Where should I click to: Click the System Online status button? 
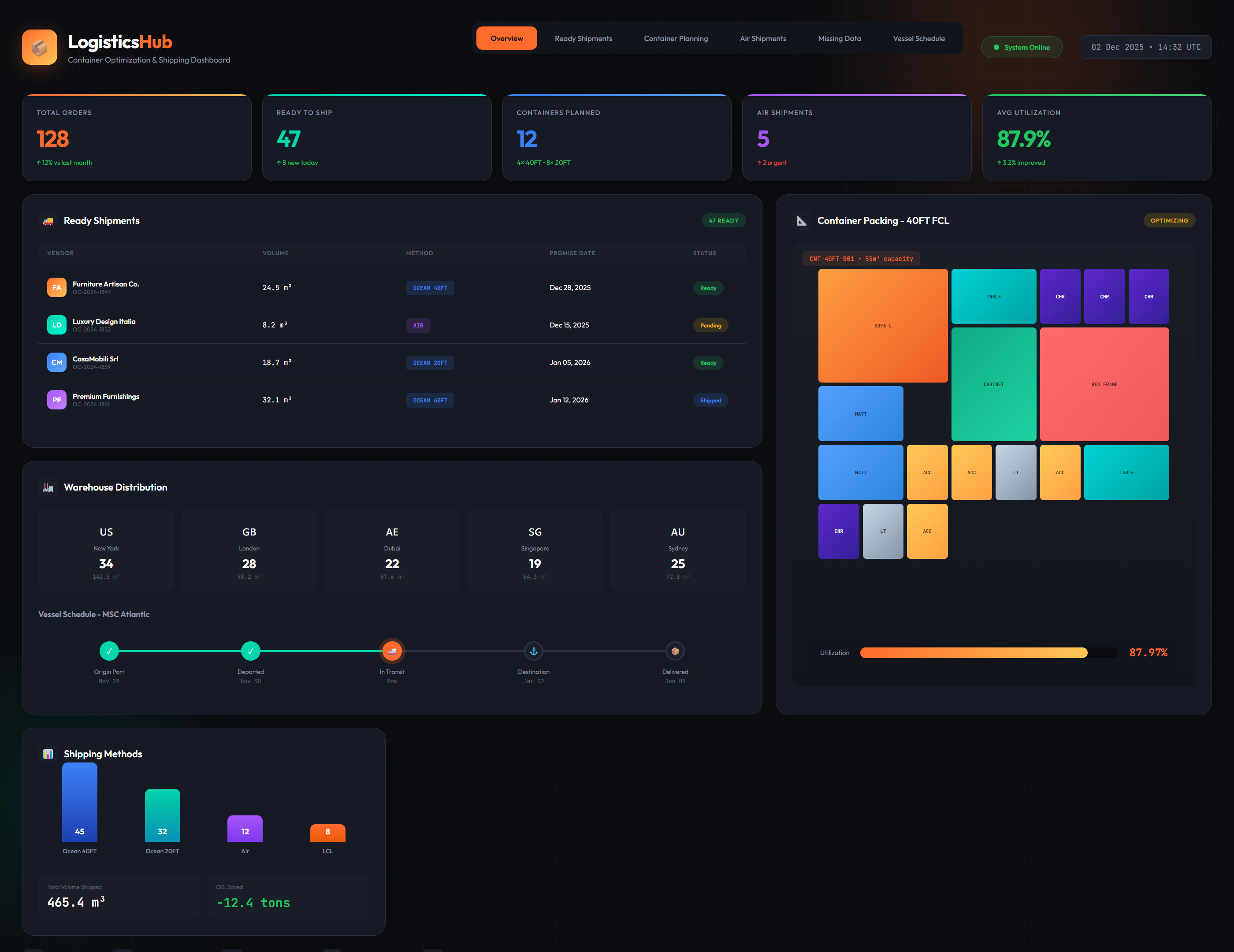(1022, 48)
